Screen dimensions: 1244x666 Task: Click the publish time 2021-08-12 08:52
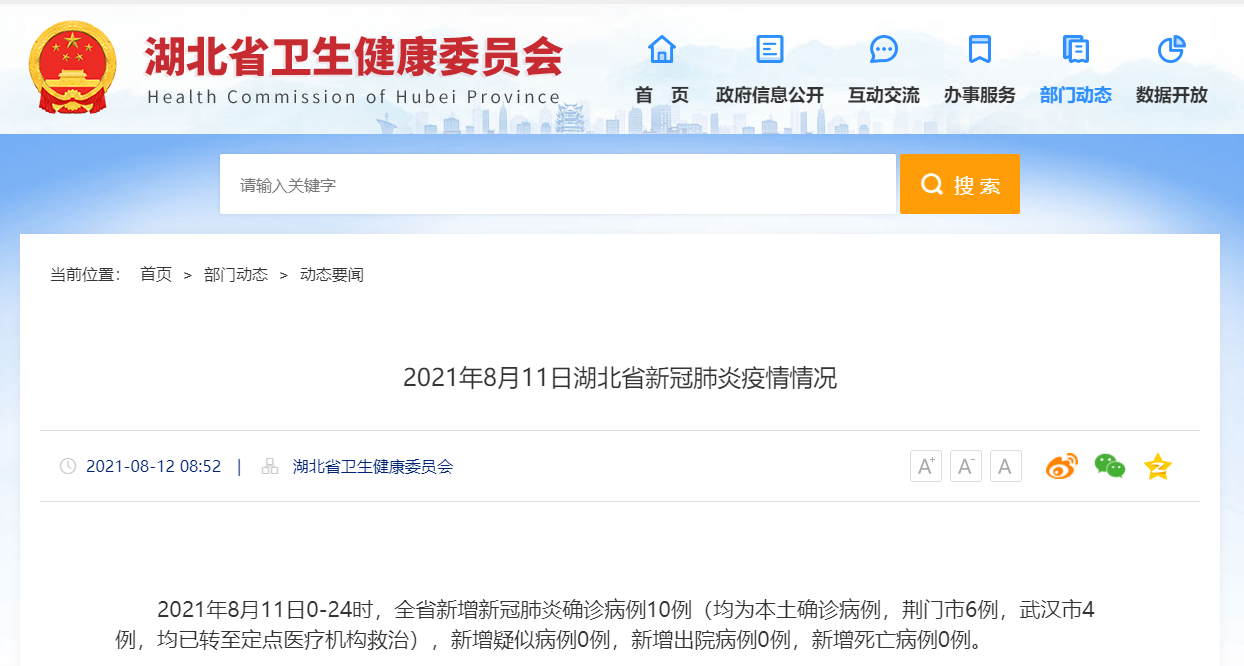point(154,466)
